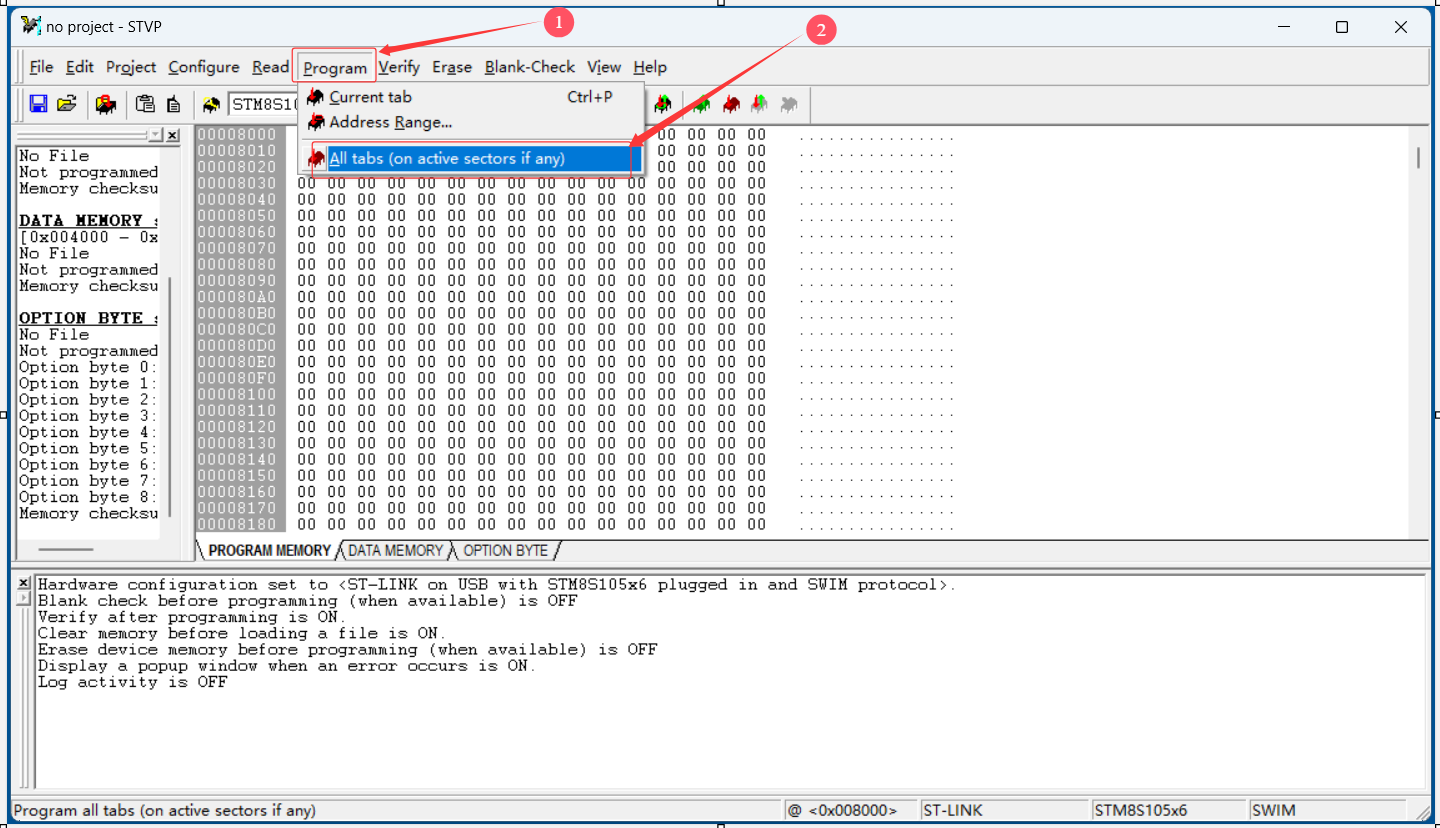Click the hex view vertical scrollbar thumb

(x=1418, y=157)
